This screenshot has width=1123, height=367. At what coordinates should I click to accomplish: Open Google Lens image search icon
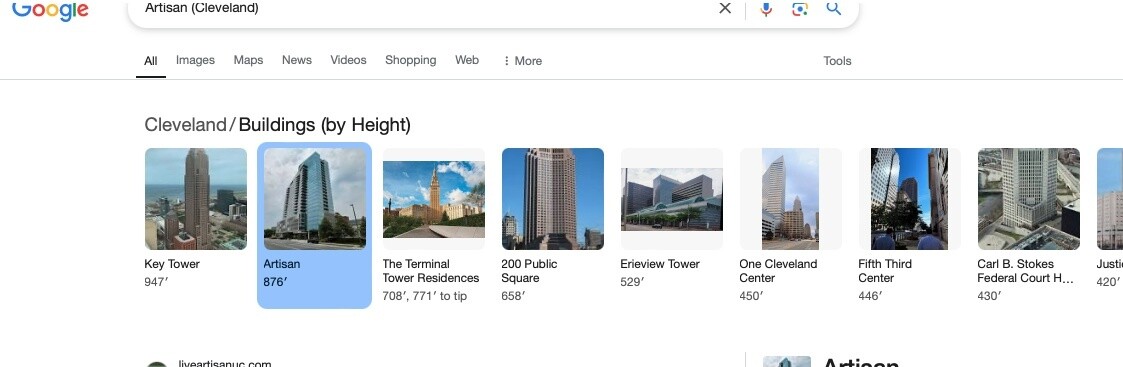coord(799,9)
